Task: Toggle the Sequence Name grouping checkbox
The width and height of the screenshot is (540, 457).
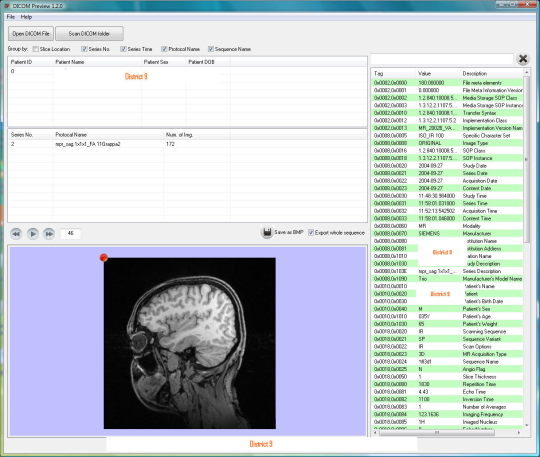Action: [211, 49]
